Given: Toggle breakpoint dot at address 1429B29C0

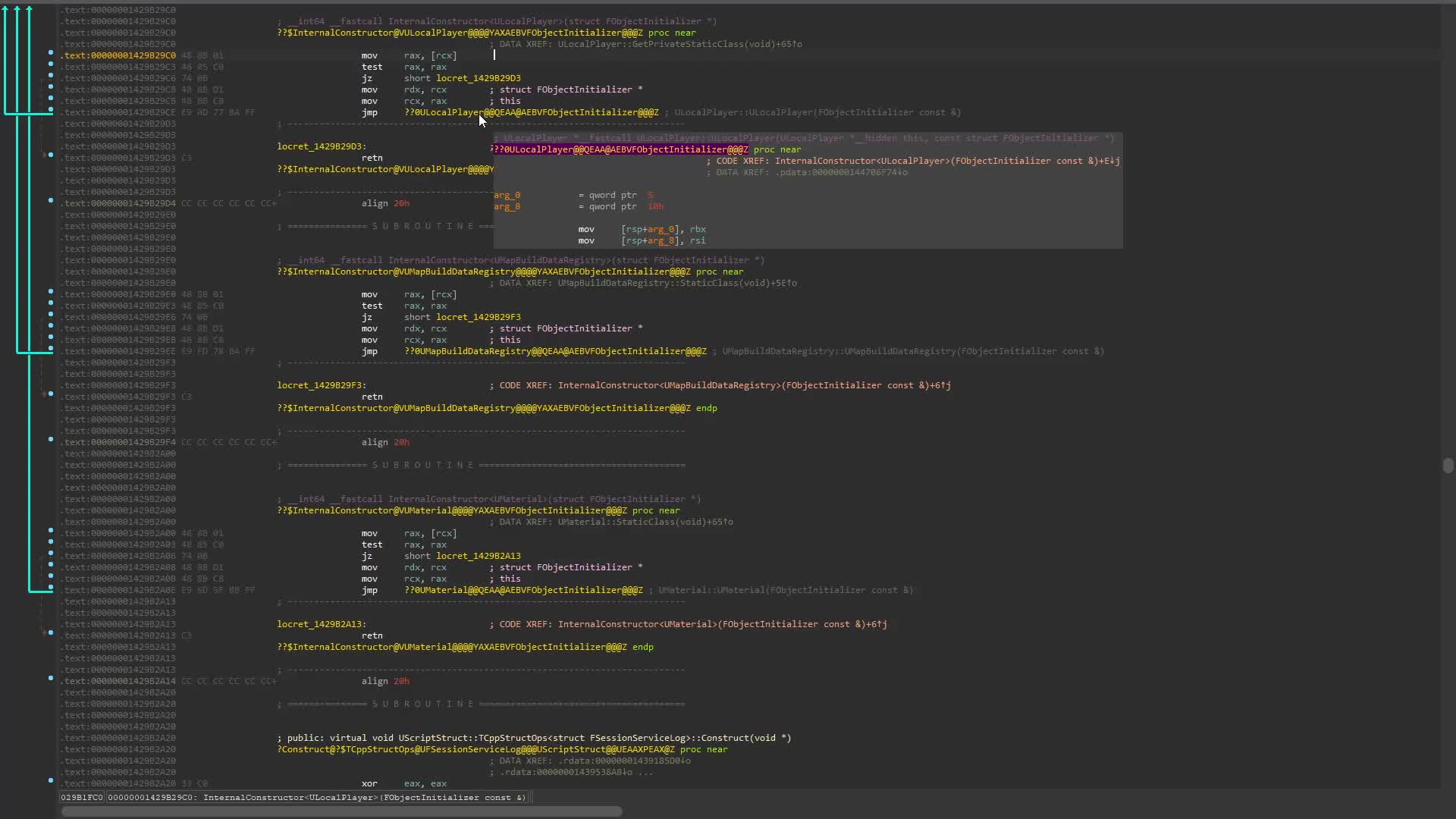Looking at the screenshot, I should [51, 52].
